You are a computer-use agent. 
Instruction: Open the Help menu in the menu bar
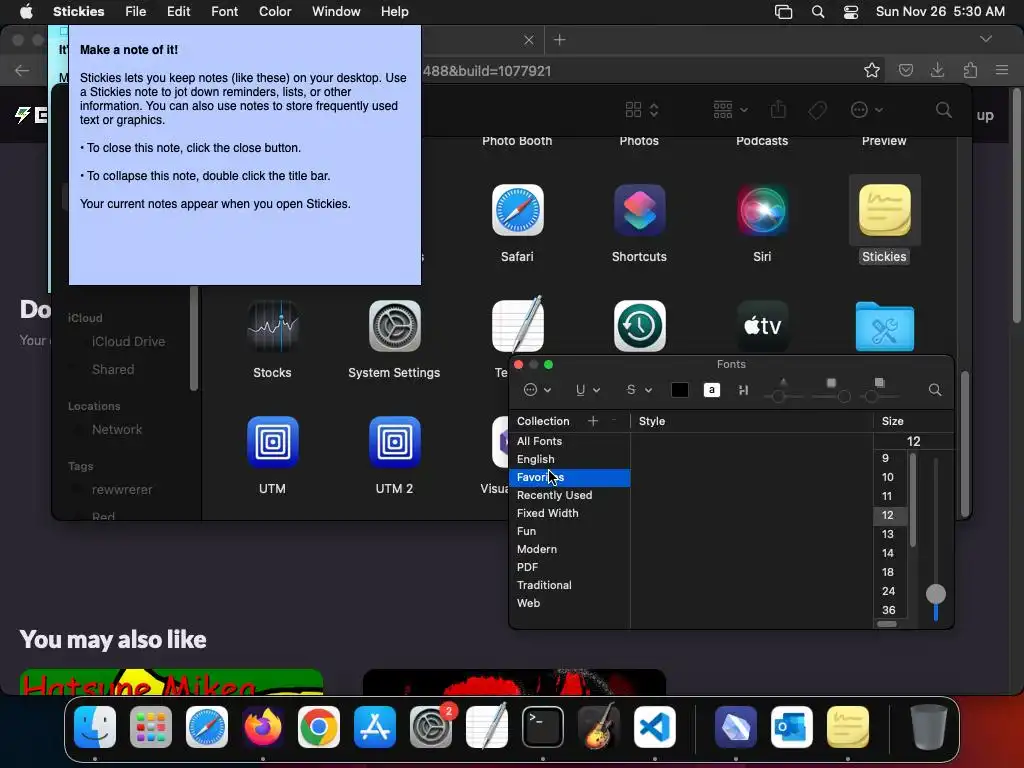pyautogui.click(x=394, y=12)
